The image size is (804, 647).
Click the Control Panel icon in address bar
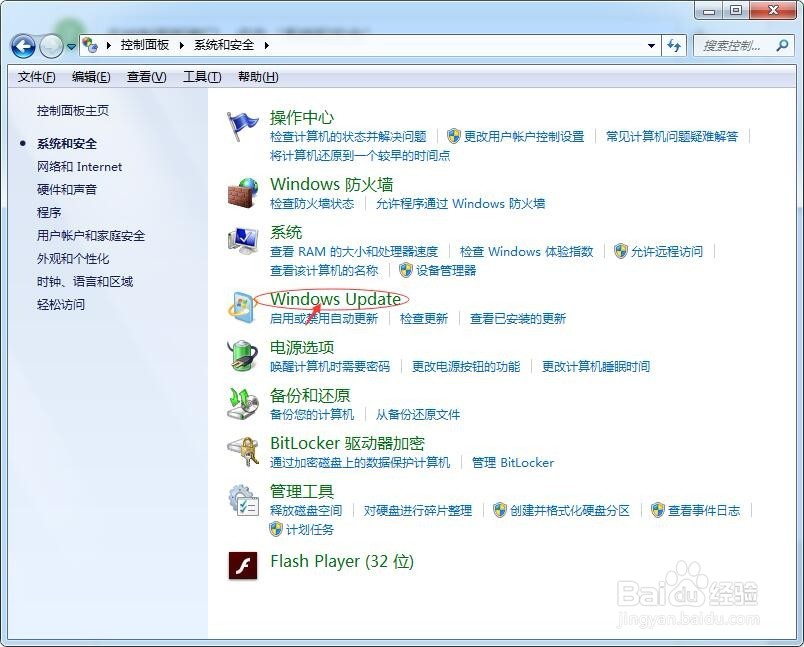click(90, 45)
